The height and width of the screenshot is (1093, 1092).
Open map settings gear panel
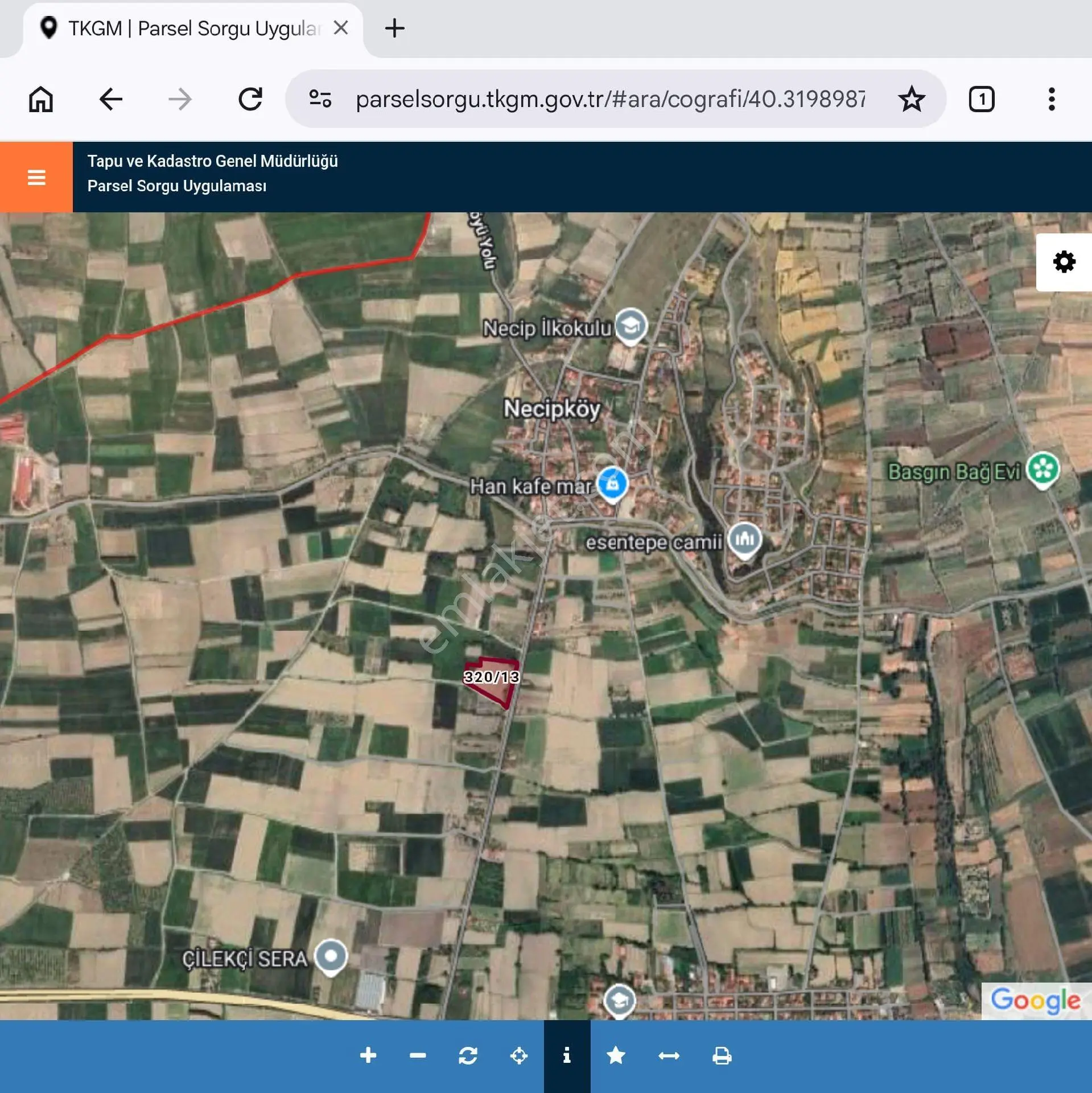pos(1064,262)
